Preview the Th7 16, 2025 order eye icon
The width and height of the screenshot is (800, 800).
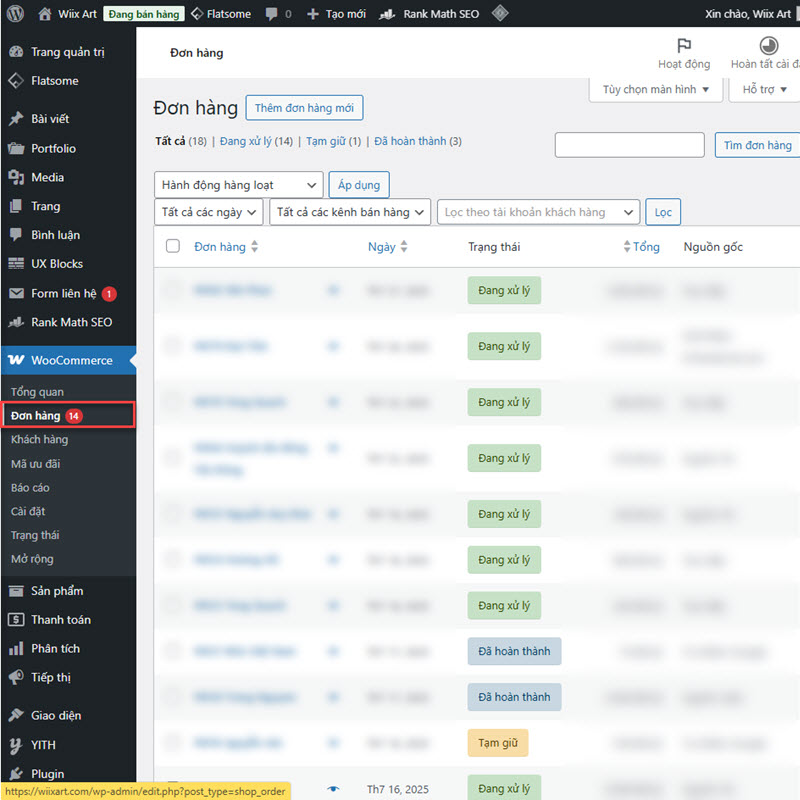(333, 789)
